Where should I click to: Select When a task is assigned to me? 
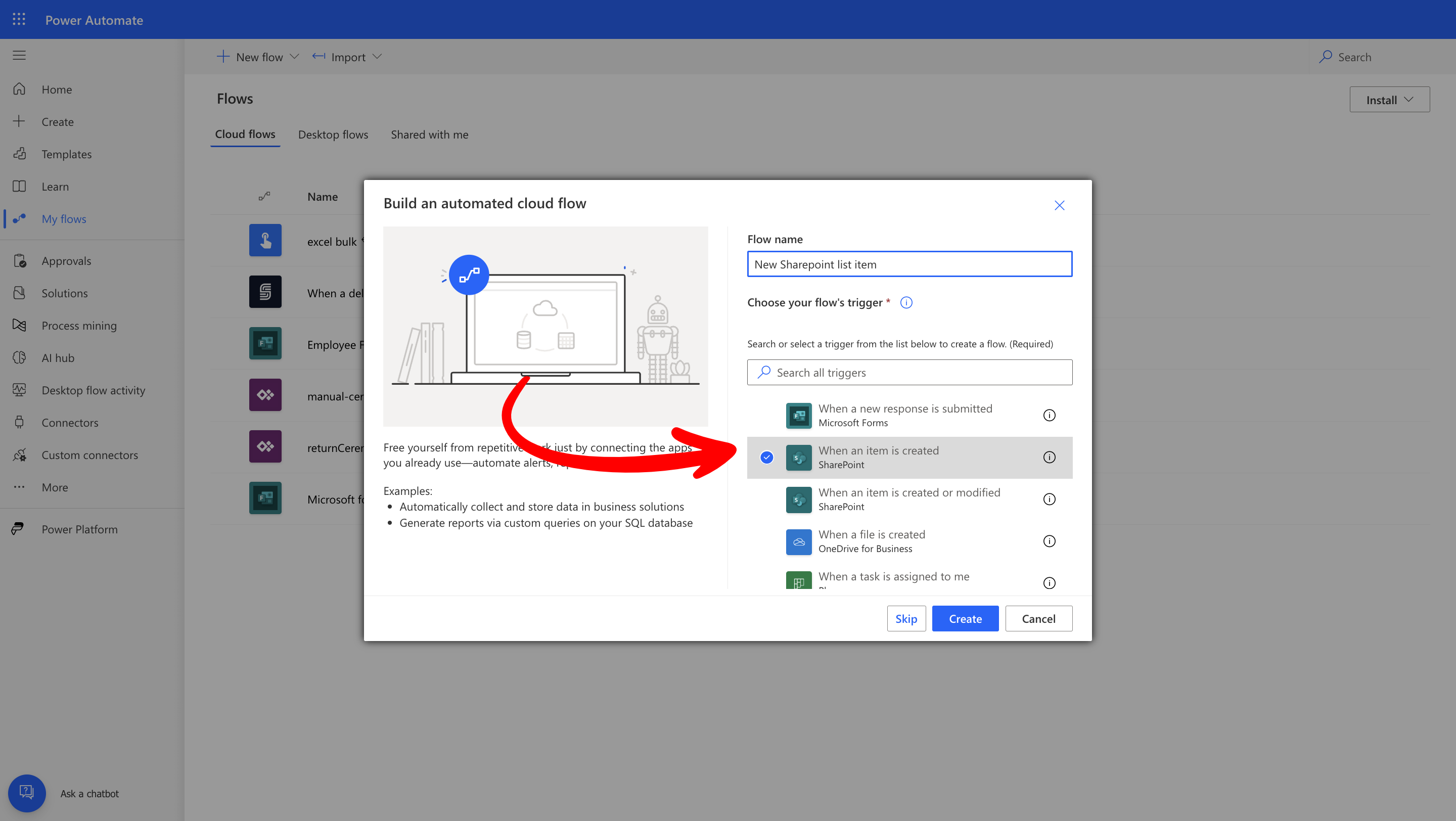[893, 577]
